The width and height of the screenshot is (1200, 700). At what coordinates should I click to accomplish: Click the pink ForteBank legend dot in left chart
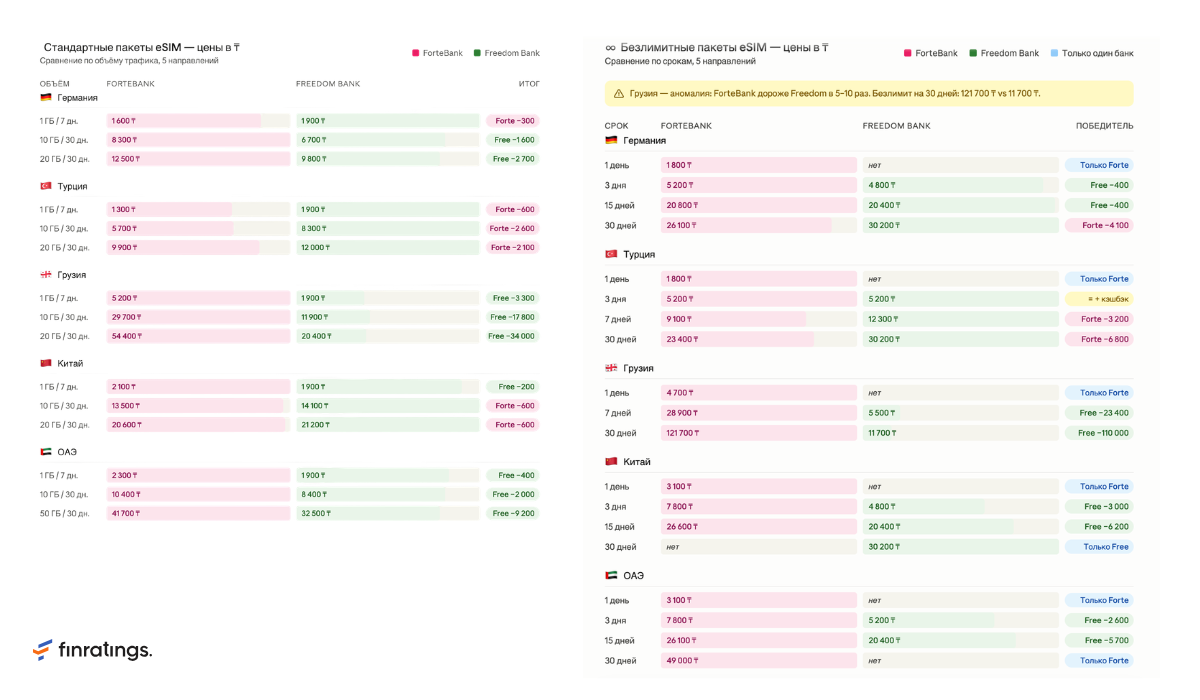[x=415, y=53]
